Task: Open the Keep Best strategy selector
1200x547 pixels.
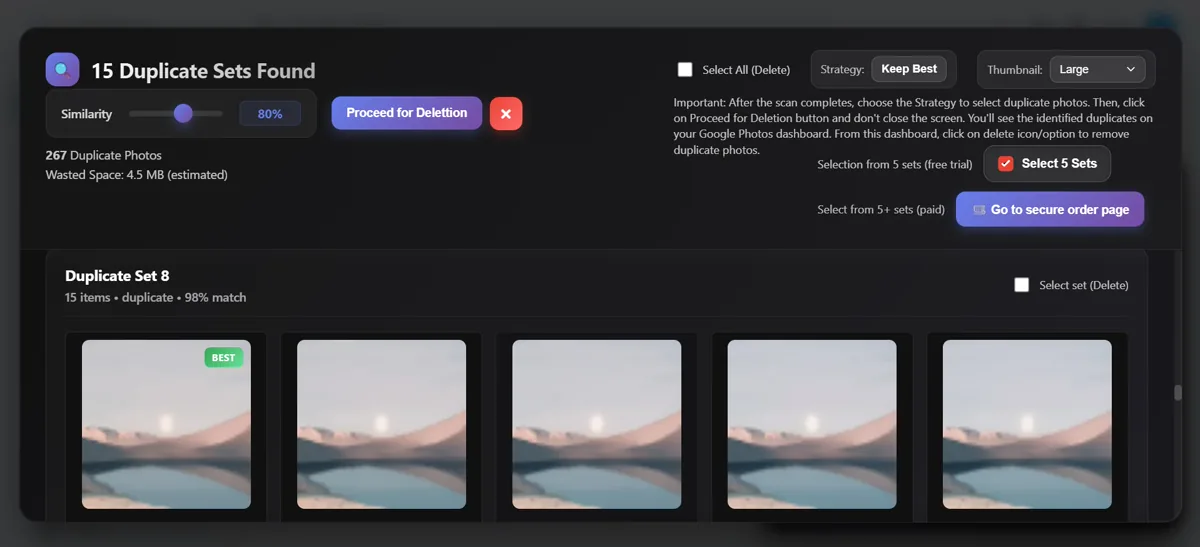Action: 909,69
